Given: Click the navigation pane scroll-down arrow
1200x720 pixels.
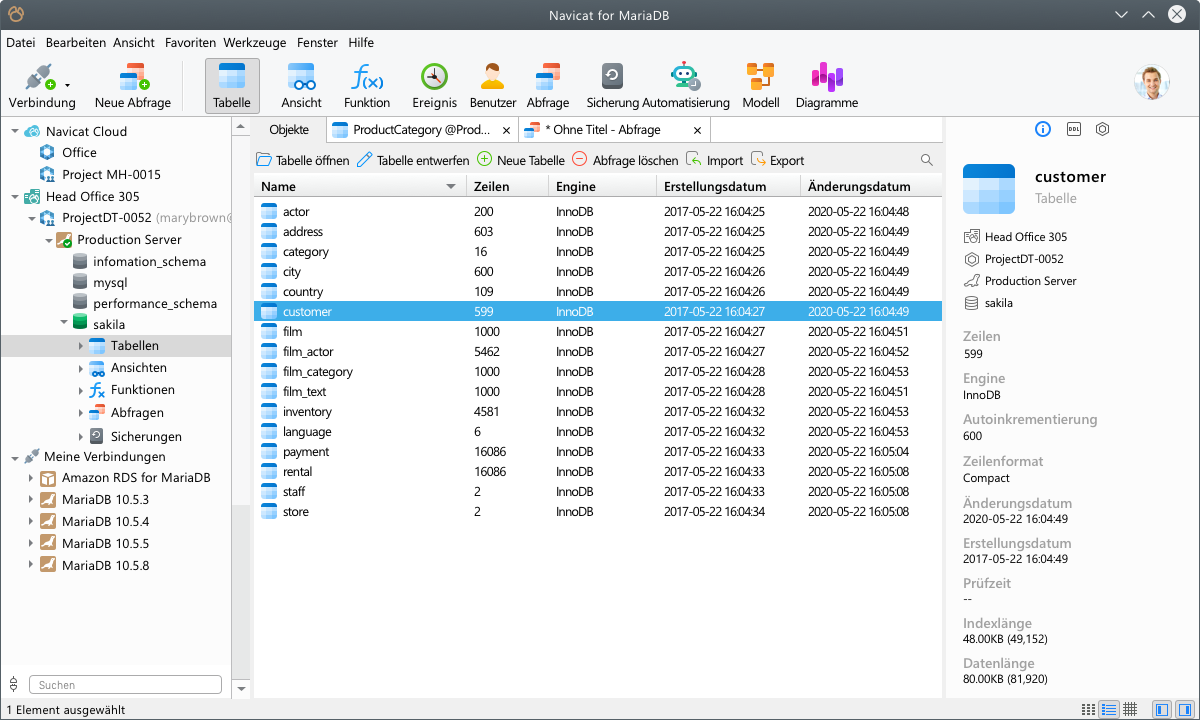Looking at the screenshot, I should [240, 688].
